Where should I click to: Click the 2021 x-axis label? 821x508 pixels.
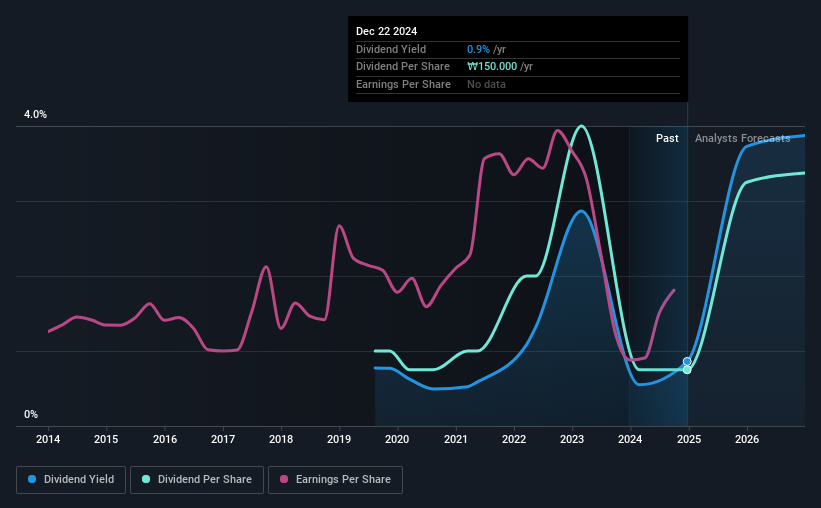coord(456,439)
